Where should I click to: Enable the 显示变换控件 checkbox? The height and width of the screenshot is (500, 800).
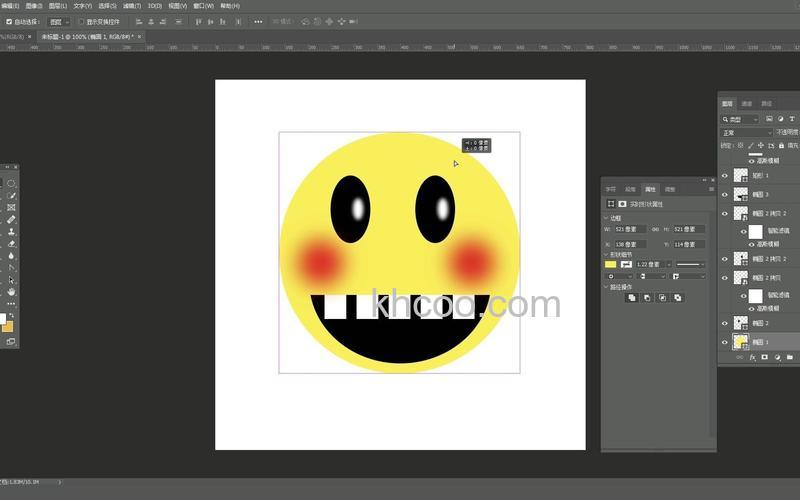tap(81, 21)
